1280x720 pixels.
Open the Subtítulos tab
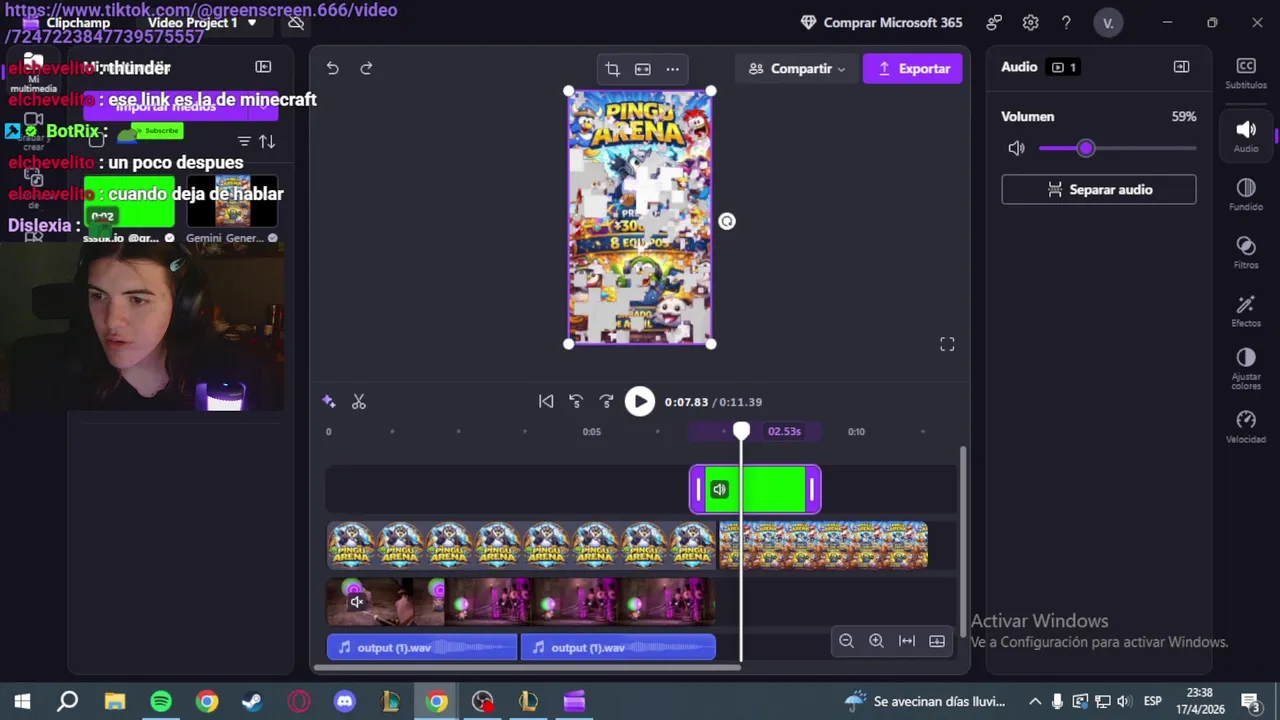click(x=1246, y=73)
